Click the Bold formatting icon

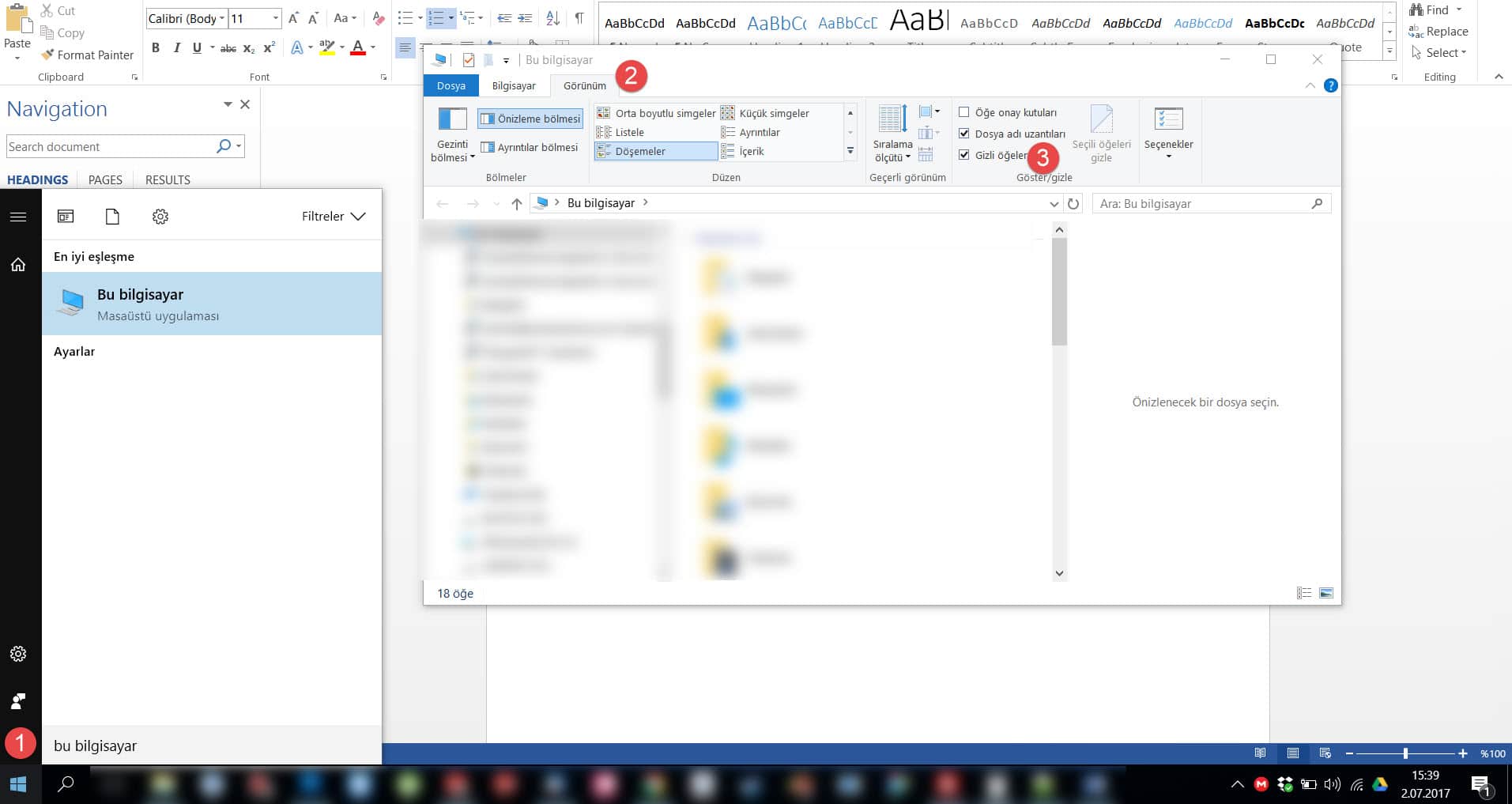click(x=156, y=48)
